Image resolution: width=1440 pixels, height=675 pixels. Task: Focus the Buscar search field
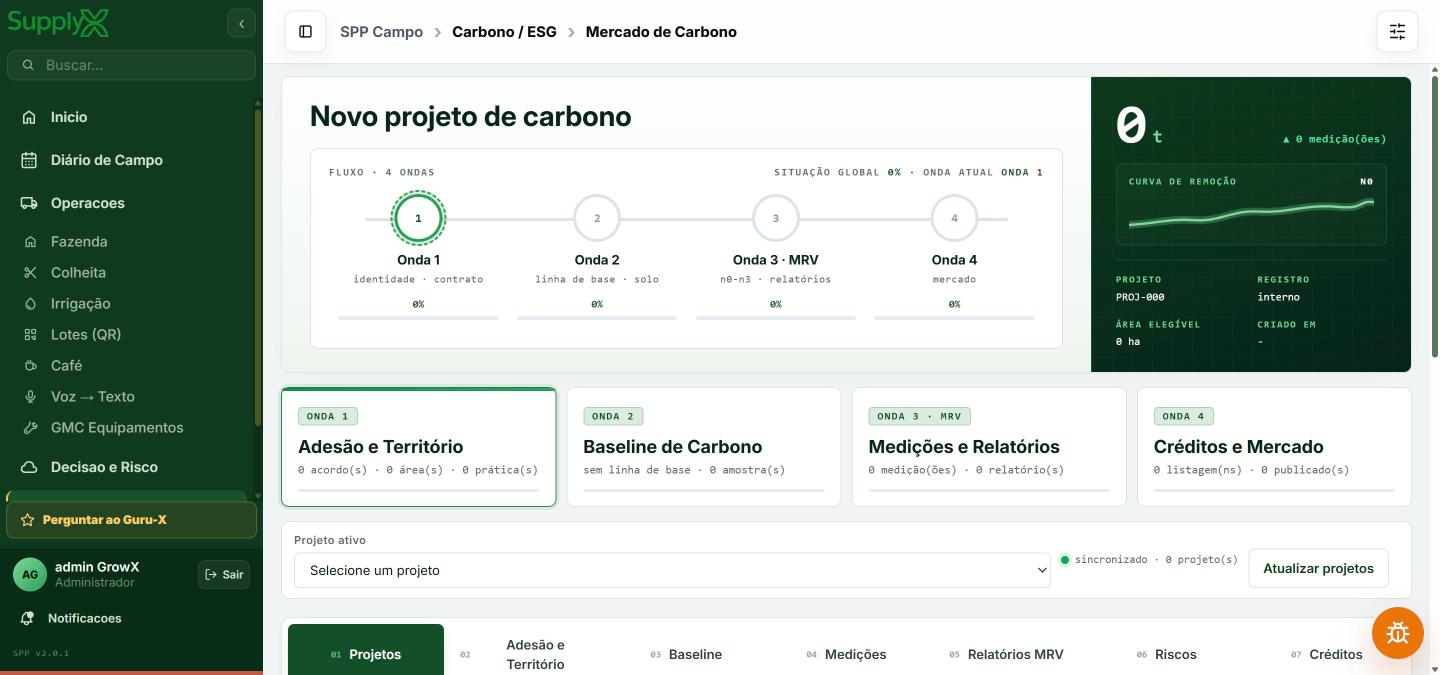(131, 65)
